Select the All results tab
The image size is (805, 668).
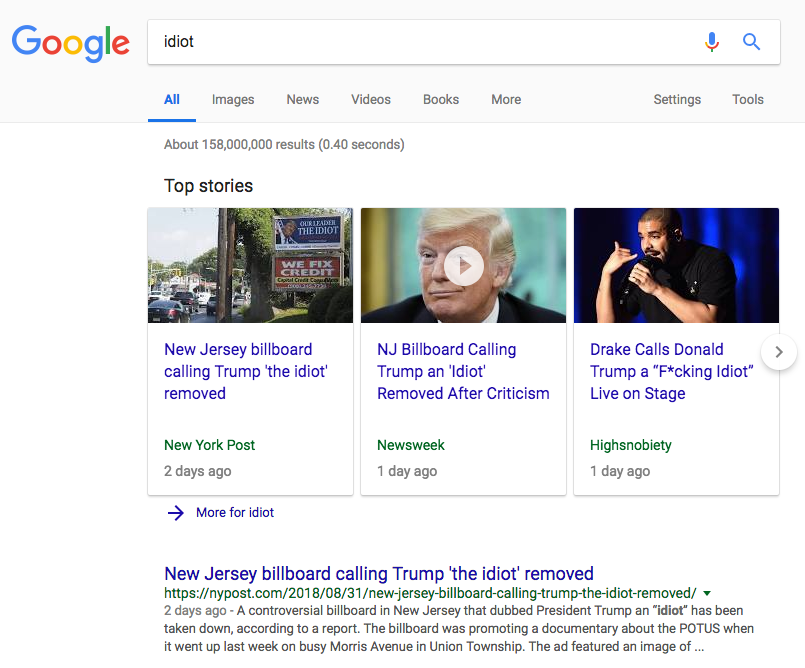[171, 100]
